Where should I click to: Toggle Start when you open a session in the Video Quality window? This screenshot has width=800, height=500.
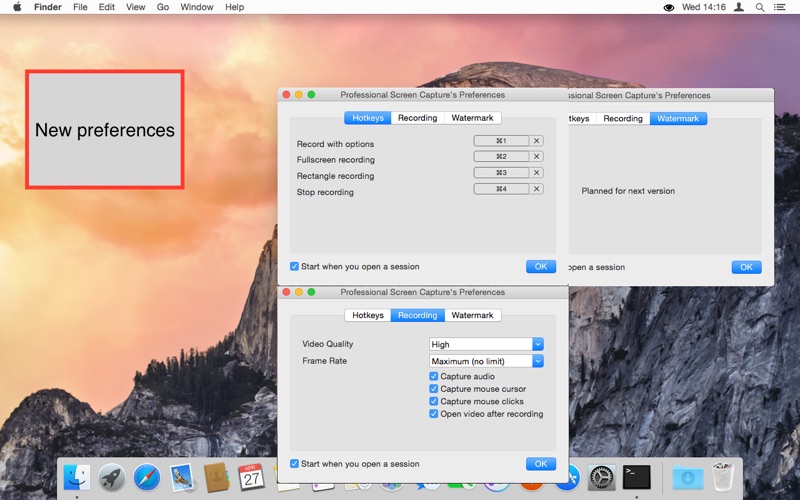pos(294,464)
